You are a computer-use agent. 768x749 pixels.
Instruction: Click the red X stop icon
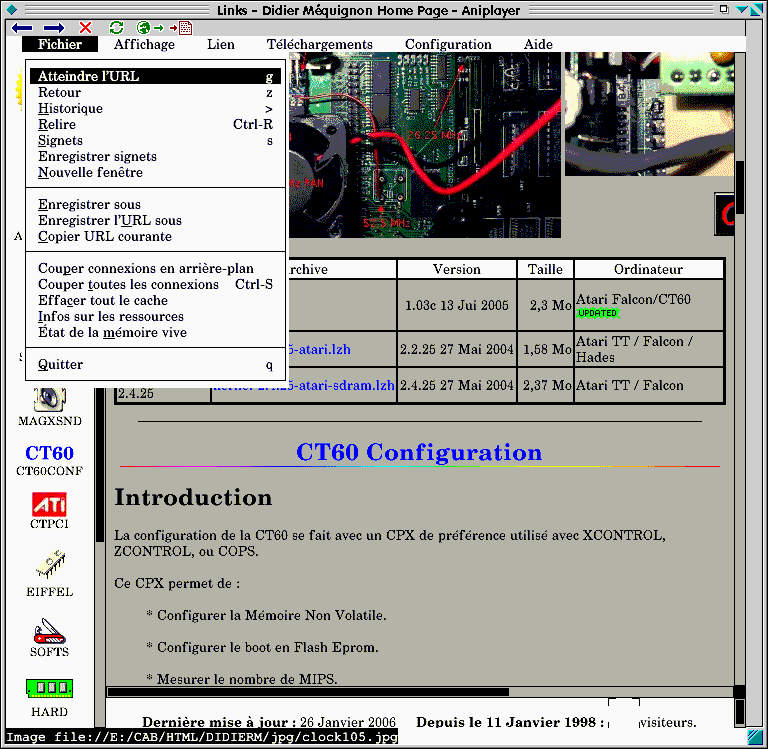tap(85, 28)
